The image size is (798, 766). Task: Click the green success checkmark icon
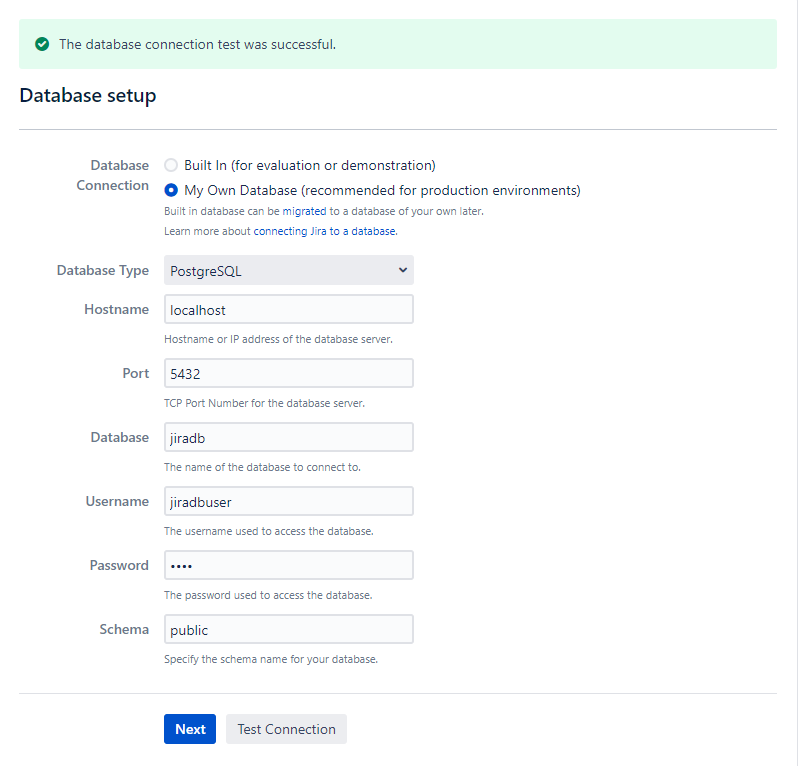pos(42,44)
